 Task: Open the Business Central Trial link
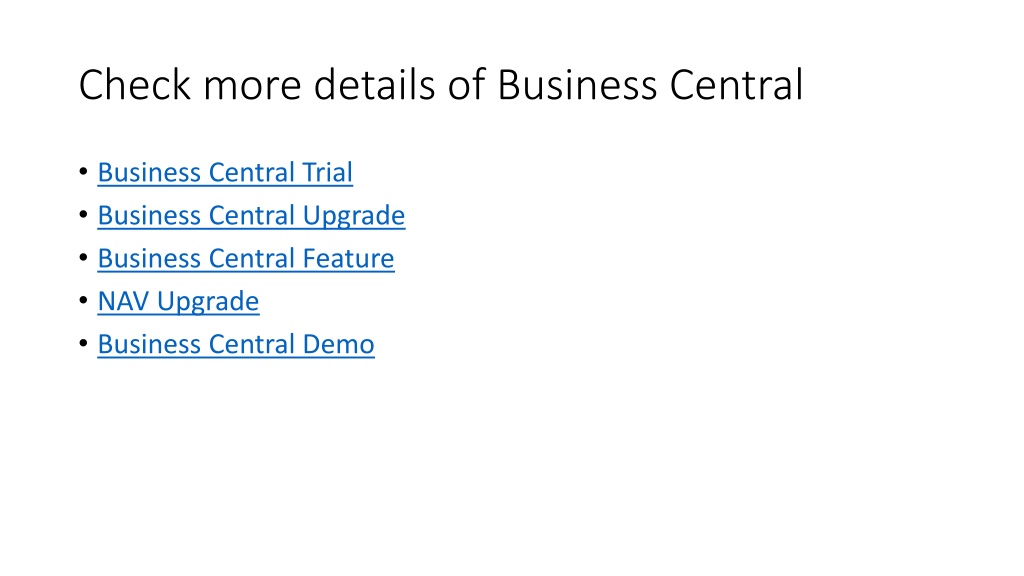[x=225, y=172]
